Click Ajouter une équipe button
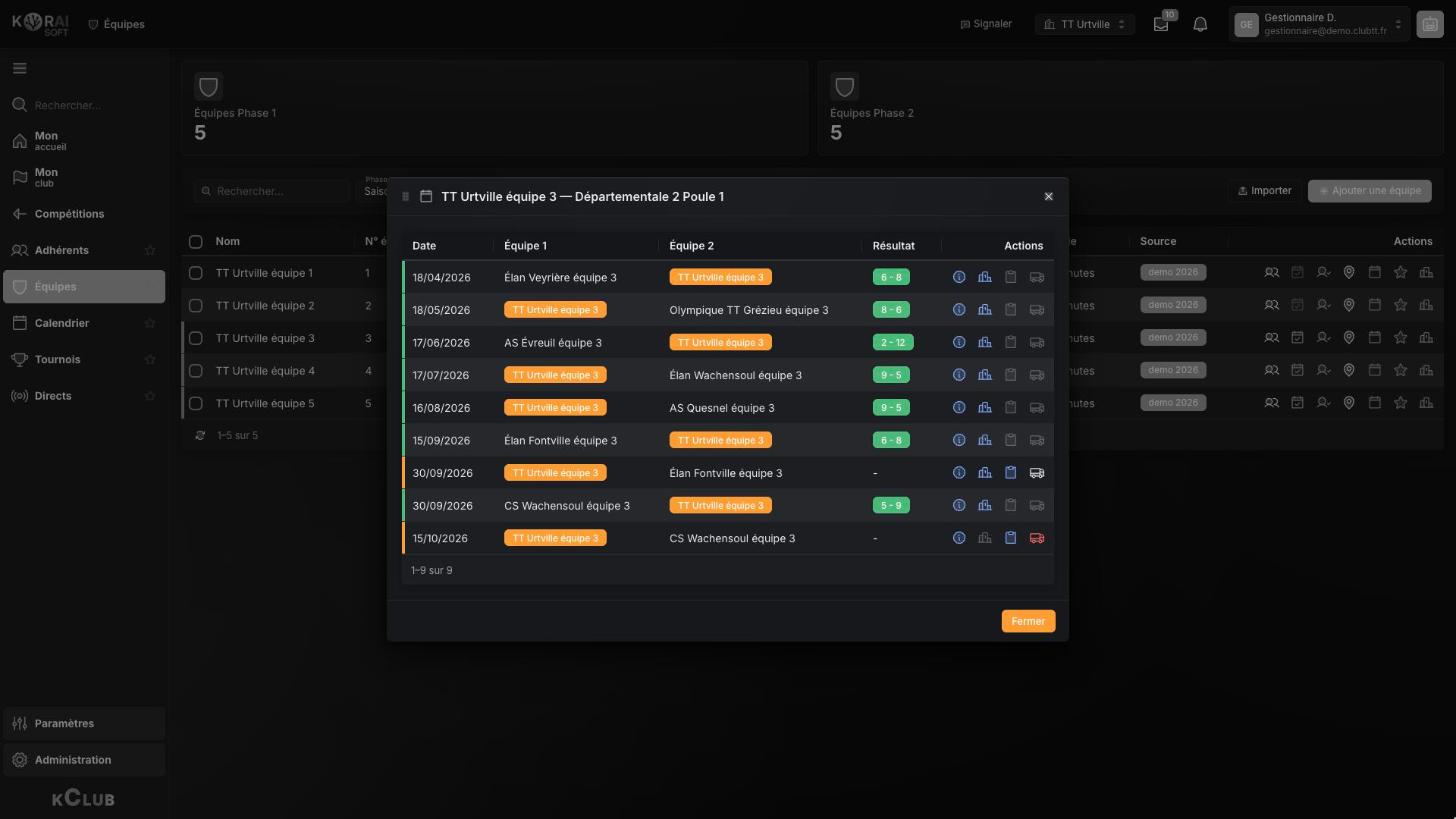The height and width of the screenshot is (819, 1456). (x=1370, y=191)
